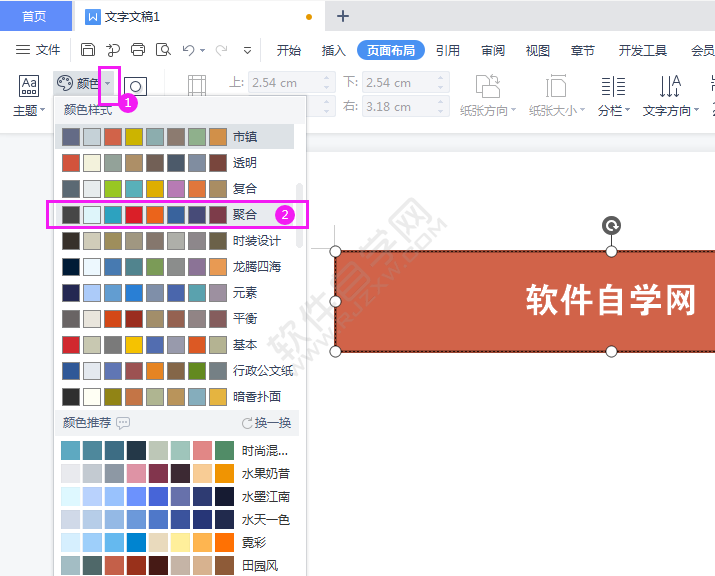This screenshot has height=576, width=715.
Task: Select the 时装设计 color scheme
Action: pos(175,241)
